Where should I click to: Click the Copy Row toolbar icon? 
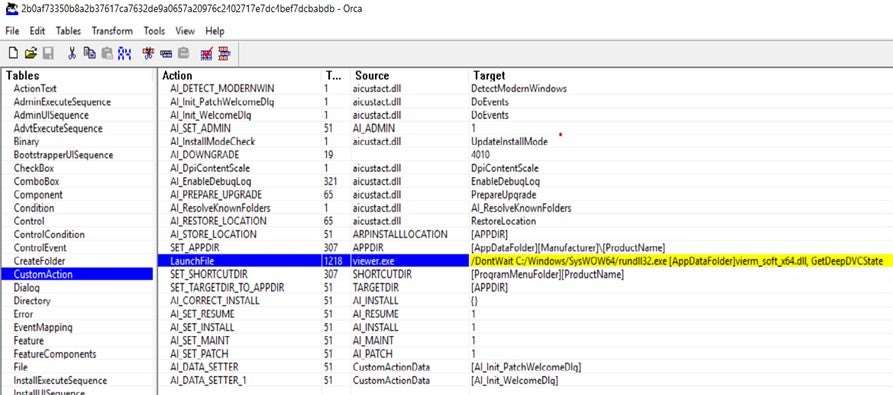(166, 54)
